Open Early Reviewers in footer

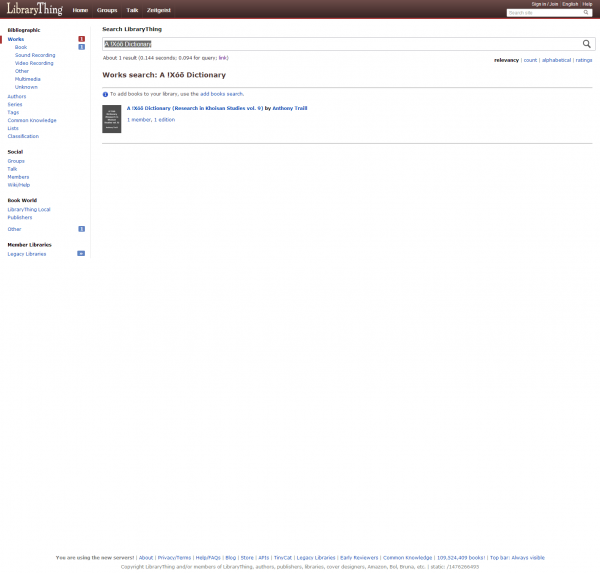[x=359, y=558]
